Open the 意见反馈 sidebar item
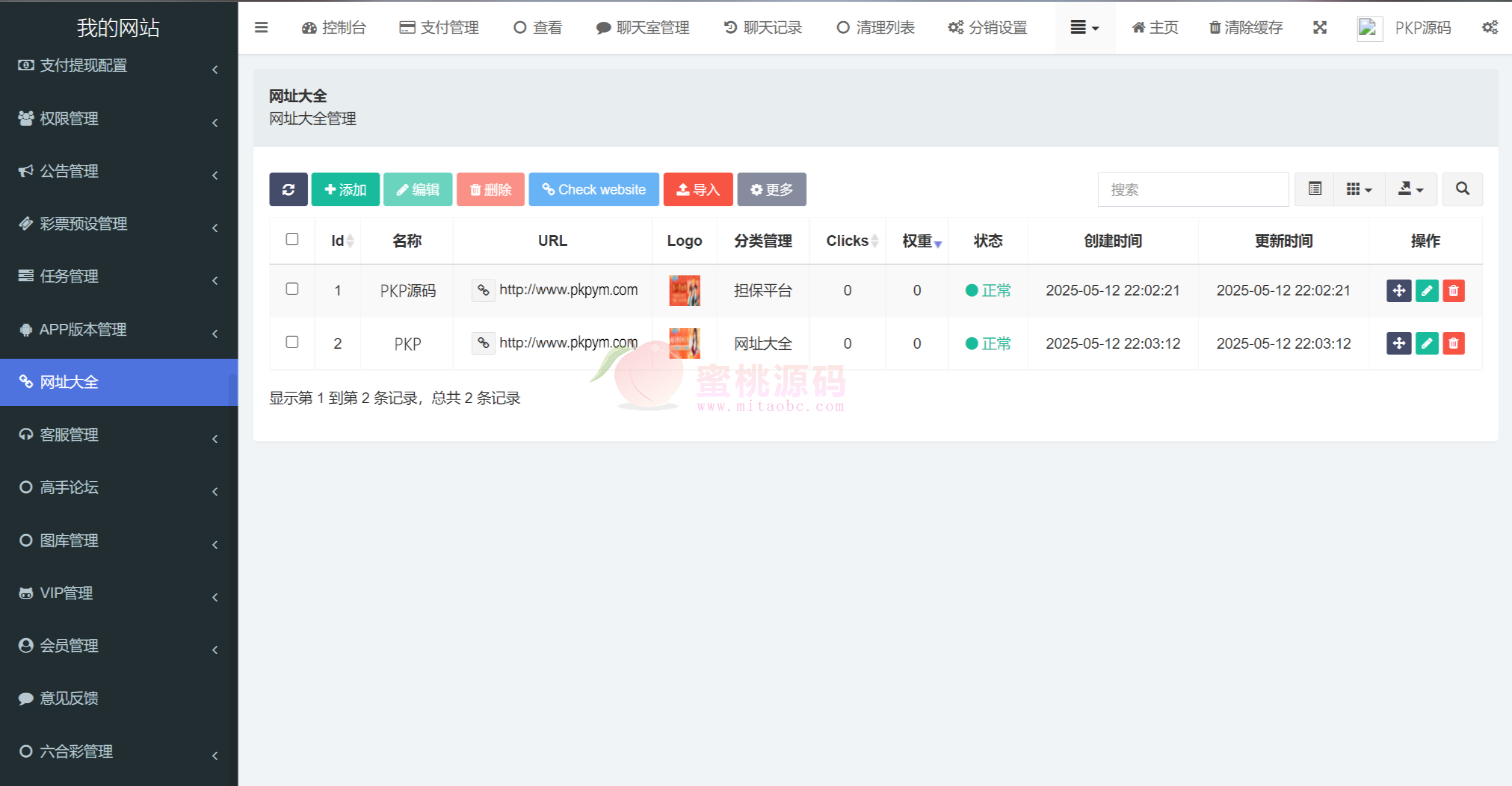The image size is (1512, 786). point(69,699)
